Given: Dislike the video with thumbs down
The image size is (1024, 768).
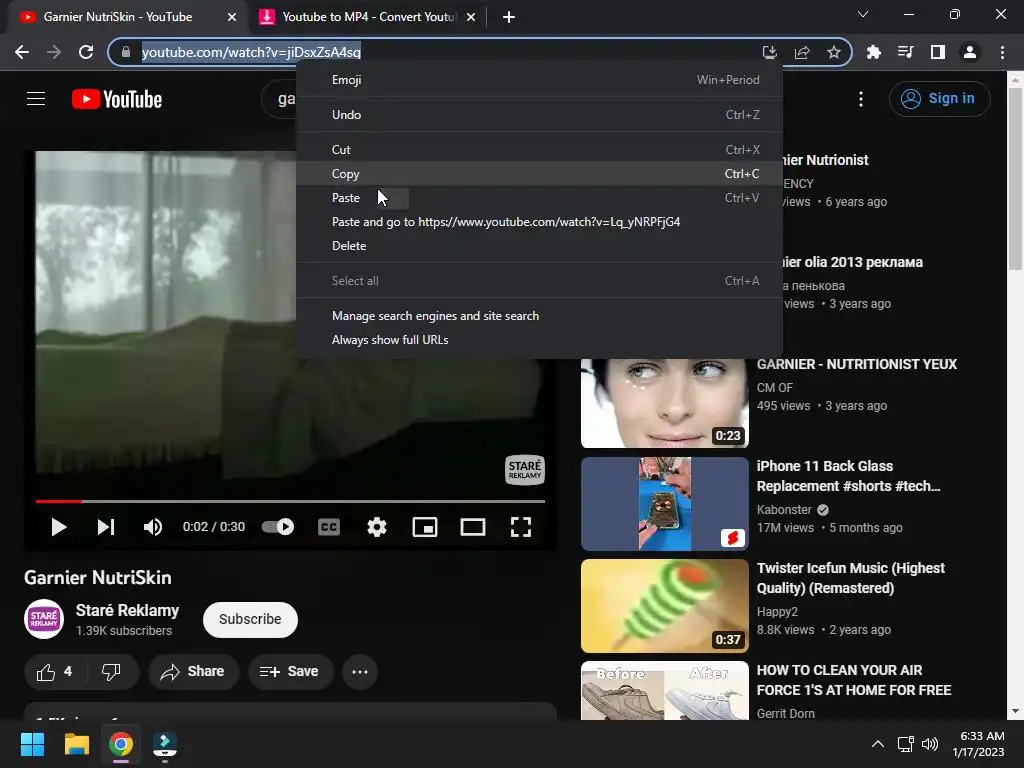Looking at the screenshot, I should (112, 672).
